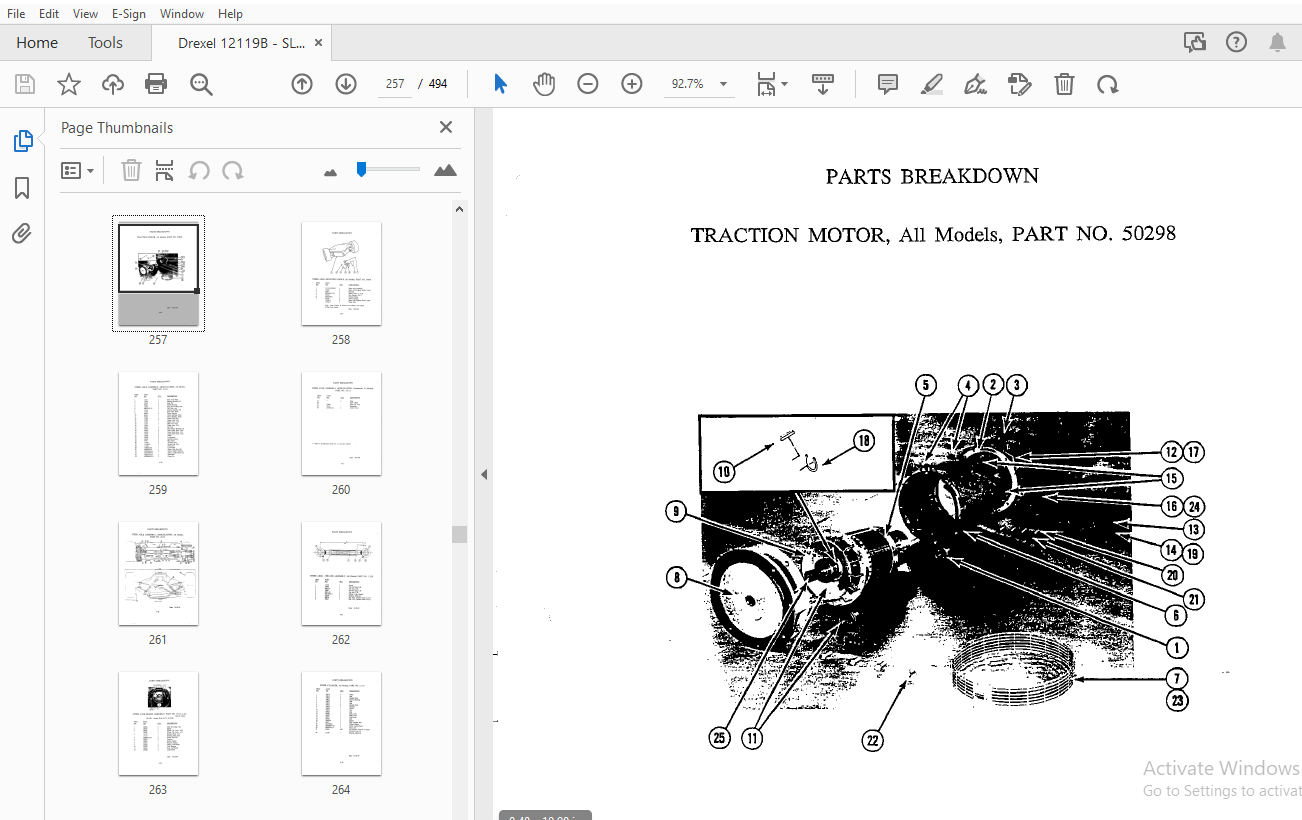Click the thumbnails panel scrollbar thumb
The image size is (1302, 820).
pos(459,534)
